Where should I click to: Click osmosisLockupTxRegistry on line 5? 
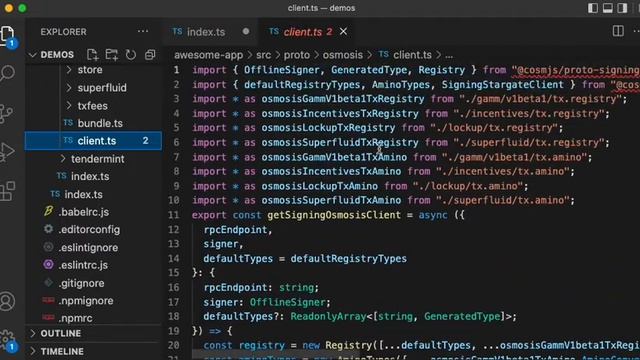click(328, 128)
